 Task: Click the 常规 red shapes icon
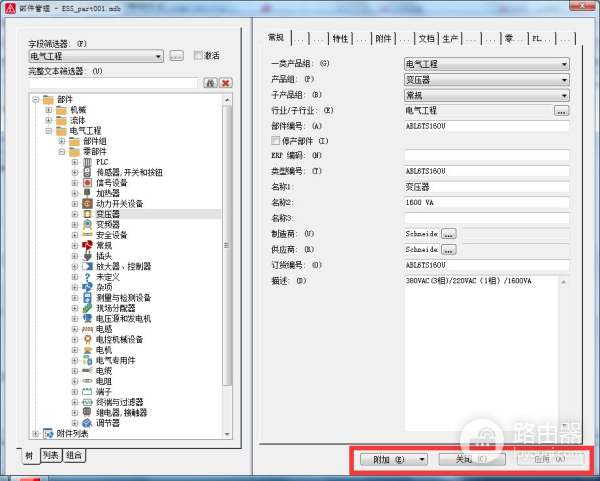point(87,245)
